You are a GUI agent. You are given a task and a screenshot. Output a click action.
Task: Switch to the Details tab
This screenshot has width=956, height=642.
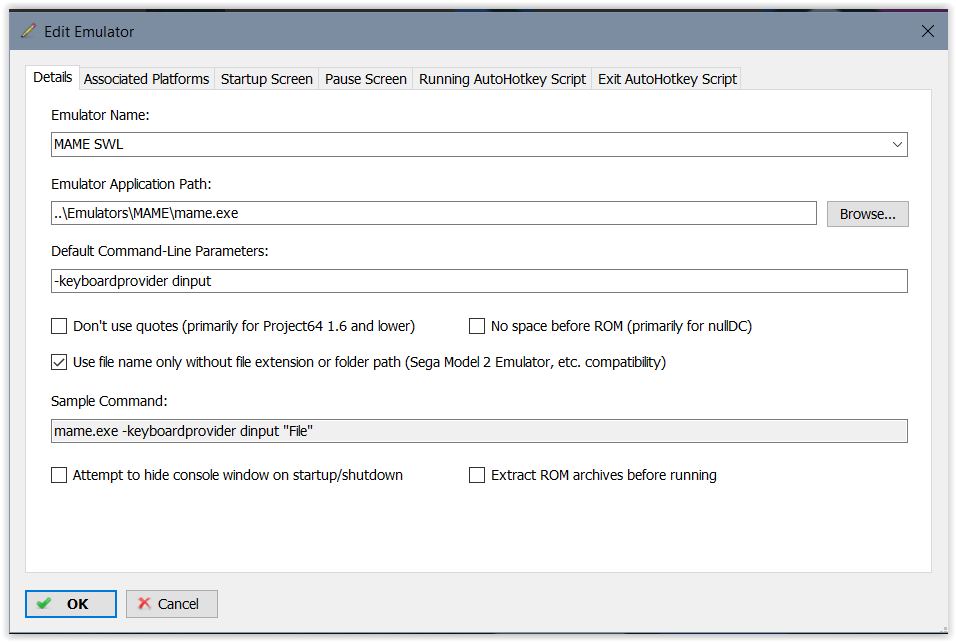pos(52,78)
